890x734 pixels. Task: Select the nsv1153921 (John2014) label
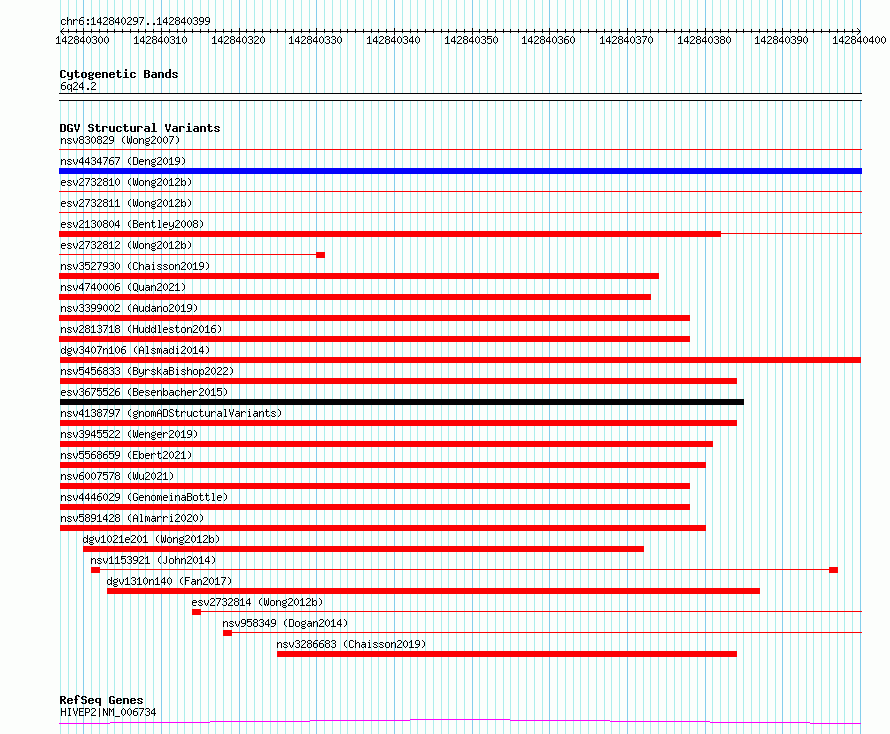153,560
